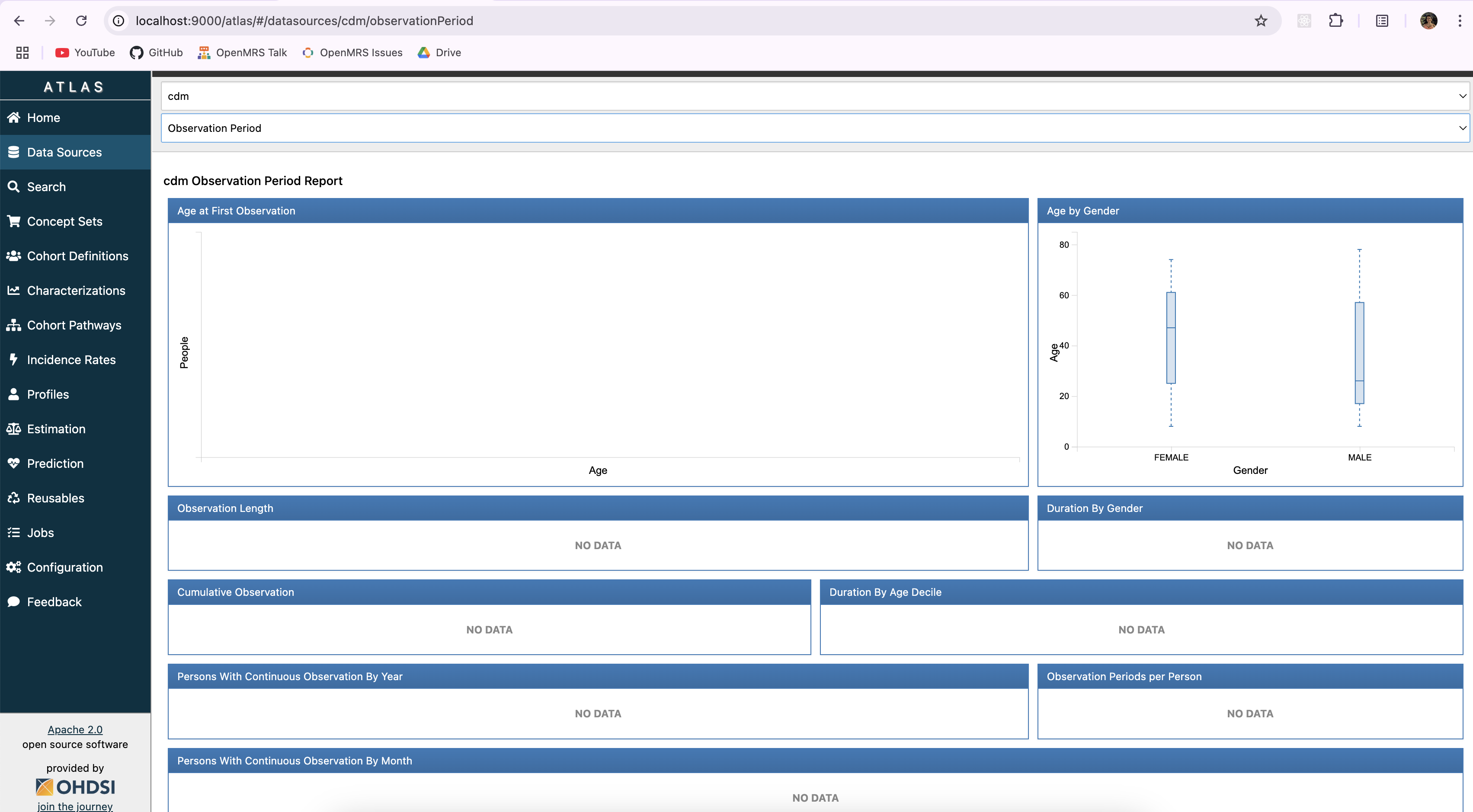Bookmark this page with the star icon
The image size is (1473, 812).
pyautogui.click(x=1261, y=21)
